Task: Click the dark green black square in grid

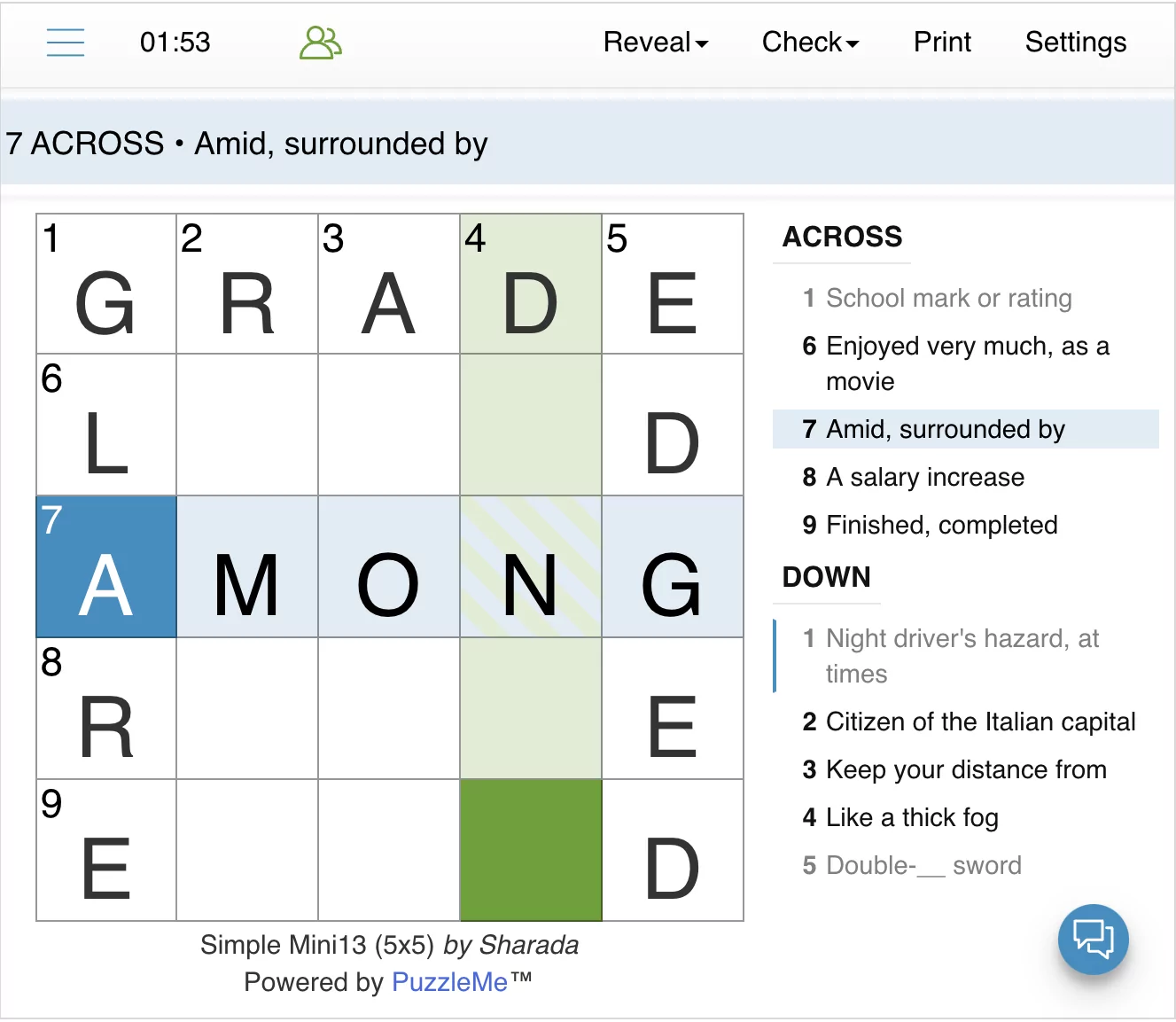Action: pos(531,850)
